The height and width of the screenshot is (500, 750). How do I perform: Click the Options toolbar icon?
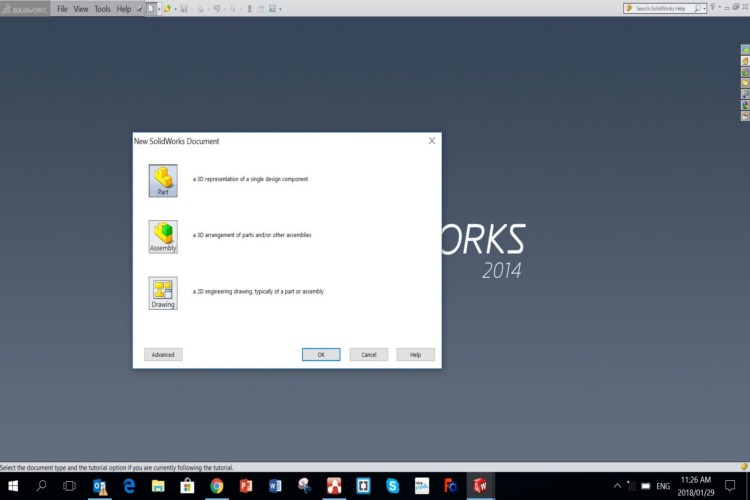(272, 9)
